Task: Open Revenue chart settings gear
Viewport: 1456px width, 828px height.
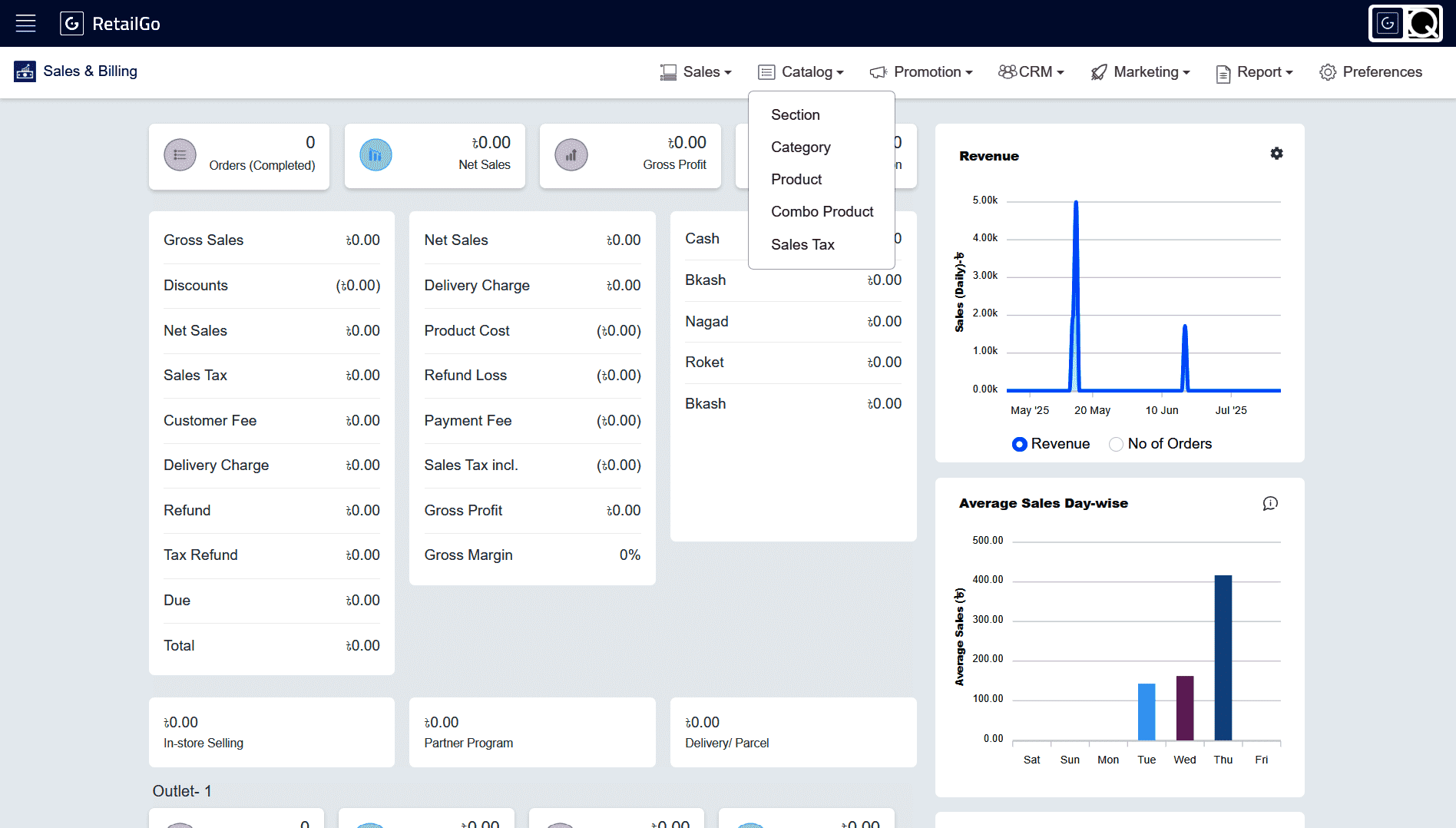Action: [1276, 154]
